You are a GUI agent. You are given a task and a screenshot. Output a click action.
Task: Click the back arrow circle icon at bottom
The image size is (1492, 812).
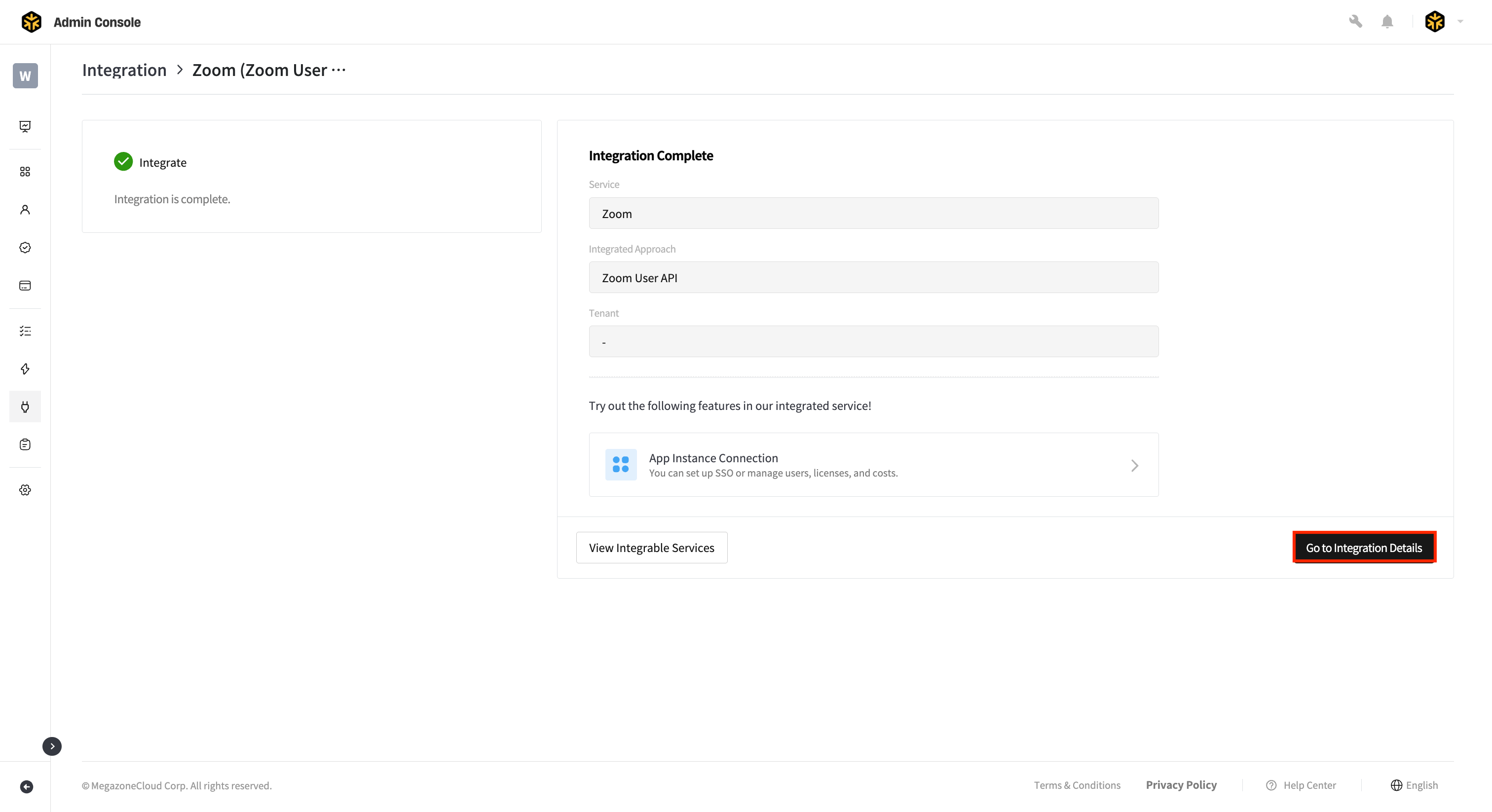(27, 786)
